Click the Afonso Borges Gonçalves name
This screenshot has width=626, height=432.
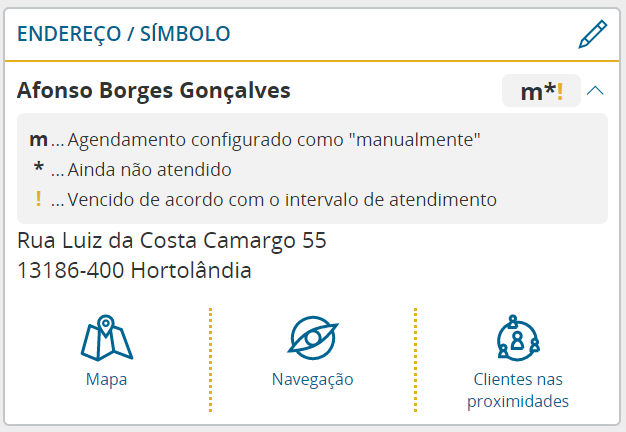[x=154, y=91]
